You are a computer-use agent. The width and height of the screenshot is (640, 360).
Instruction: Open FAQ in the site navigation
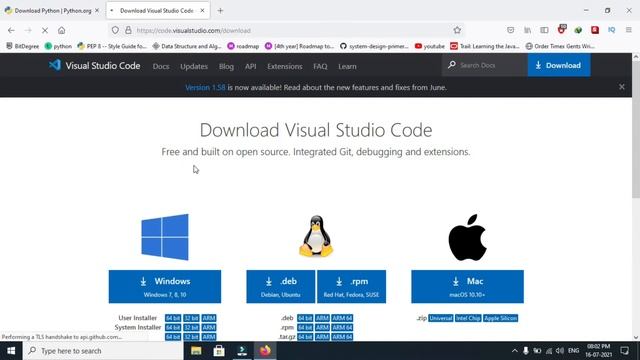pyautogui.click(x=320, y=66)
